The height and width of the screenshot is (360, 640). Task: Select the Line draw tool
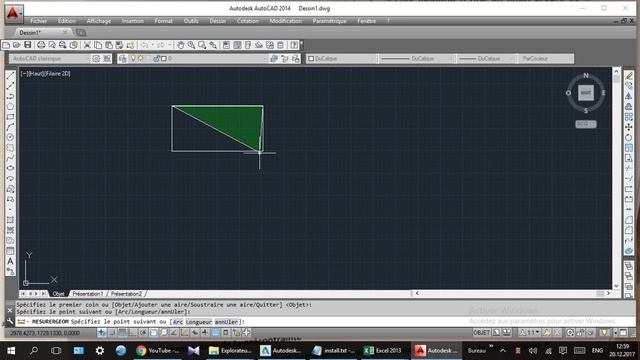pos(11,76)
